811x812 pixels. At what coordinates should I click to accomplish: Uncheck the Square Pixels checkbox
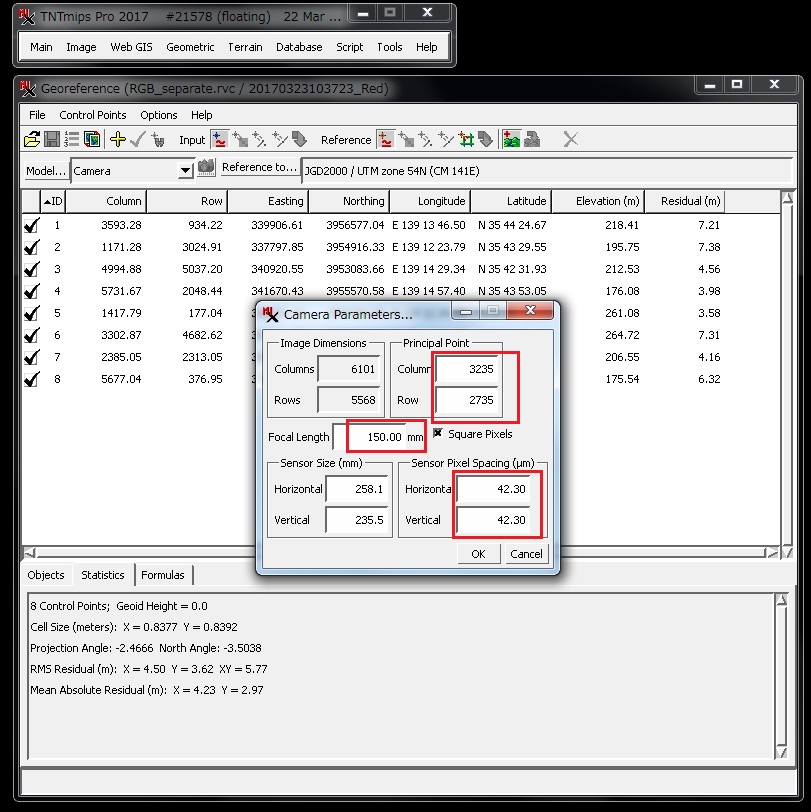coord(438,434)
